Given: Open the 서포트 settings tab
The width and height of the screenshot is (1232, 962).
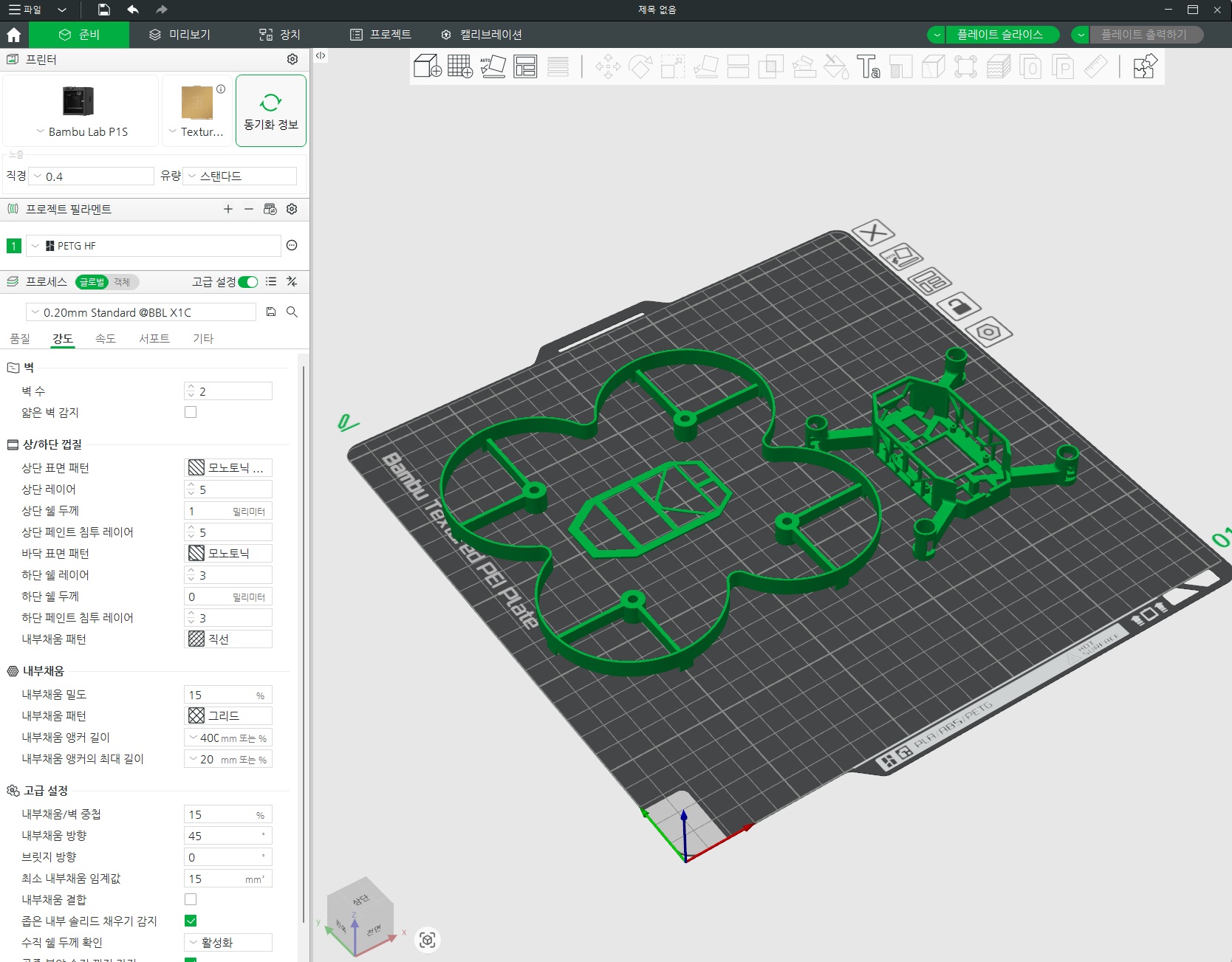Looking at the screenshot, I should (x=154, y=338).
